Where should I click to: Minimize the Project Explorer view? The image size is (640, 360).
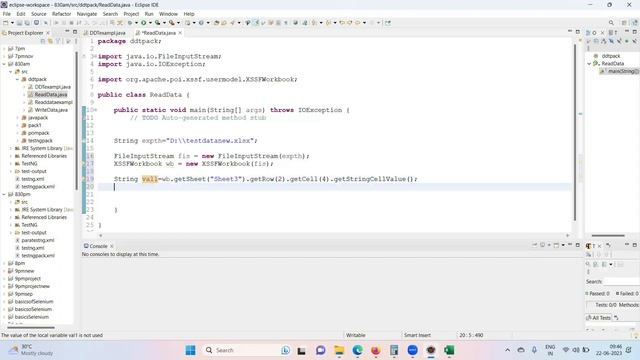[67, 32]
